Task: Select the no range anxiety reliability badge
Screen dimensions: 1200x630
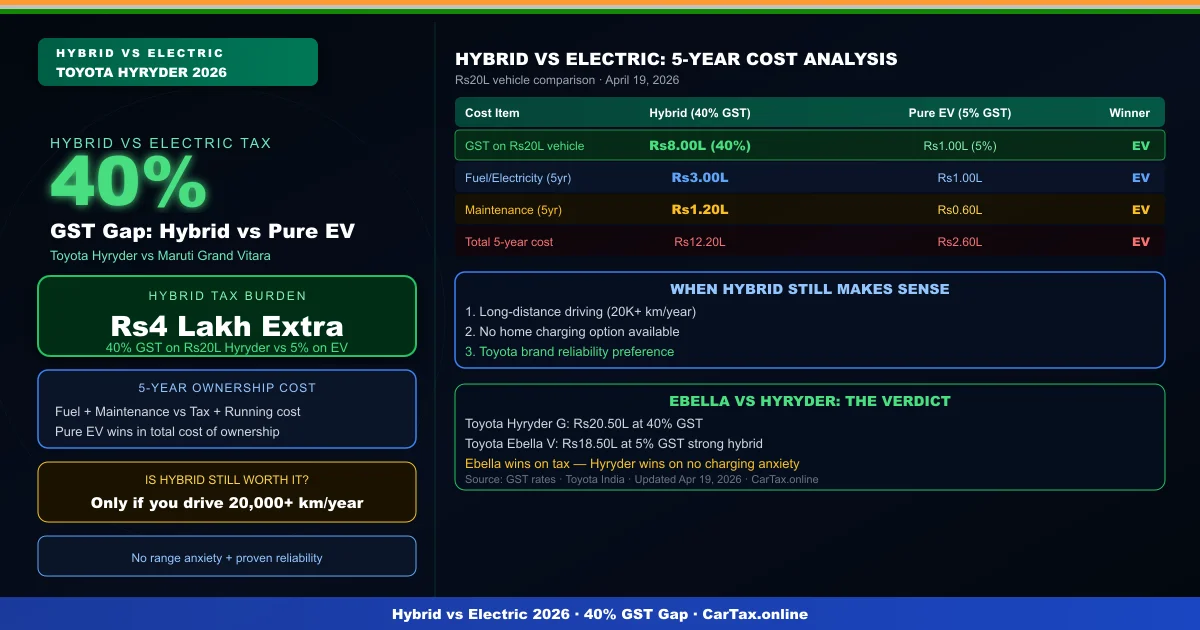Action: tap(226, 556)
